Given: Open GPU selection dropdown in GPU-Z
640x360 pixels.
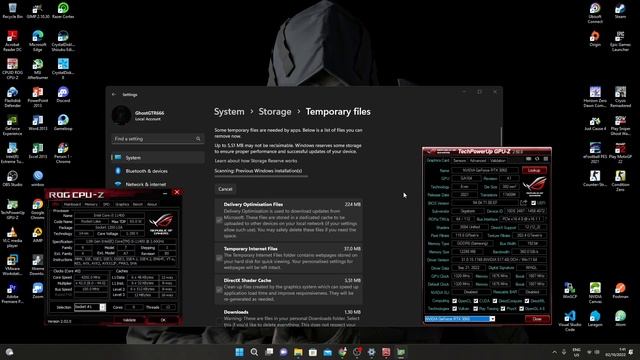Looking at the screenshot, I should (492, 319).
